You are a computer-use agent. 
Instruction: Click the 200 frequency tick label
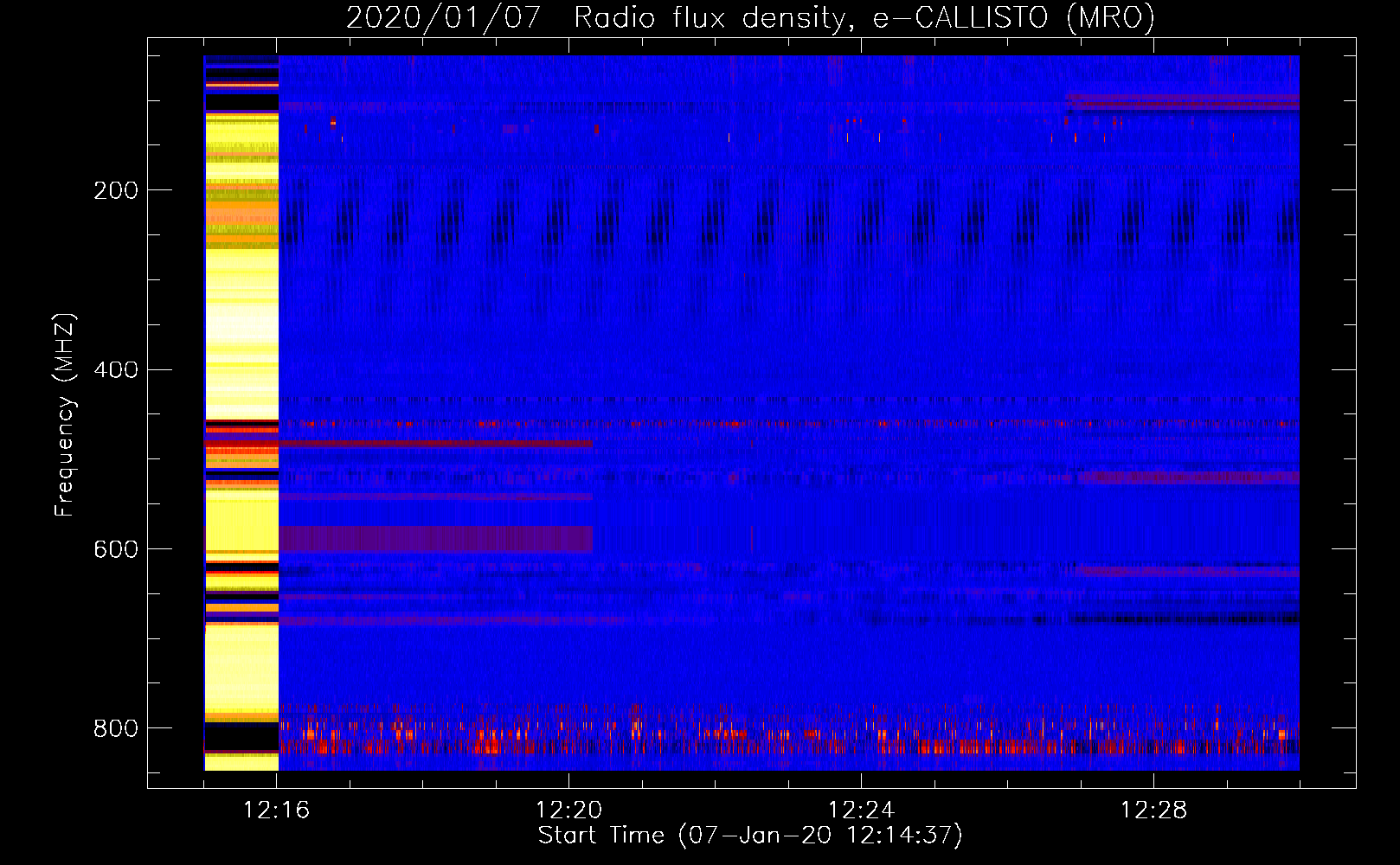[x=116, y=190]
